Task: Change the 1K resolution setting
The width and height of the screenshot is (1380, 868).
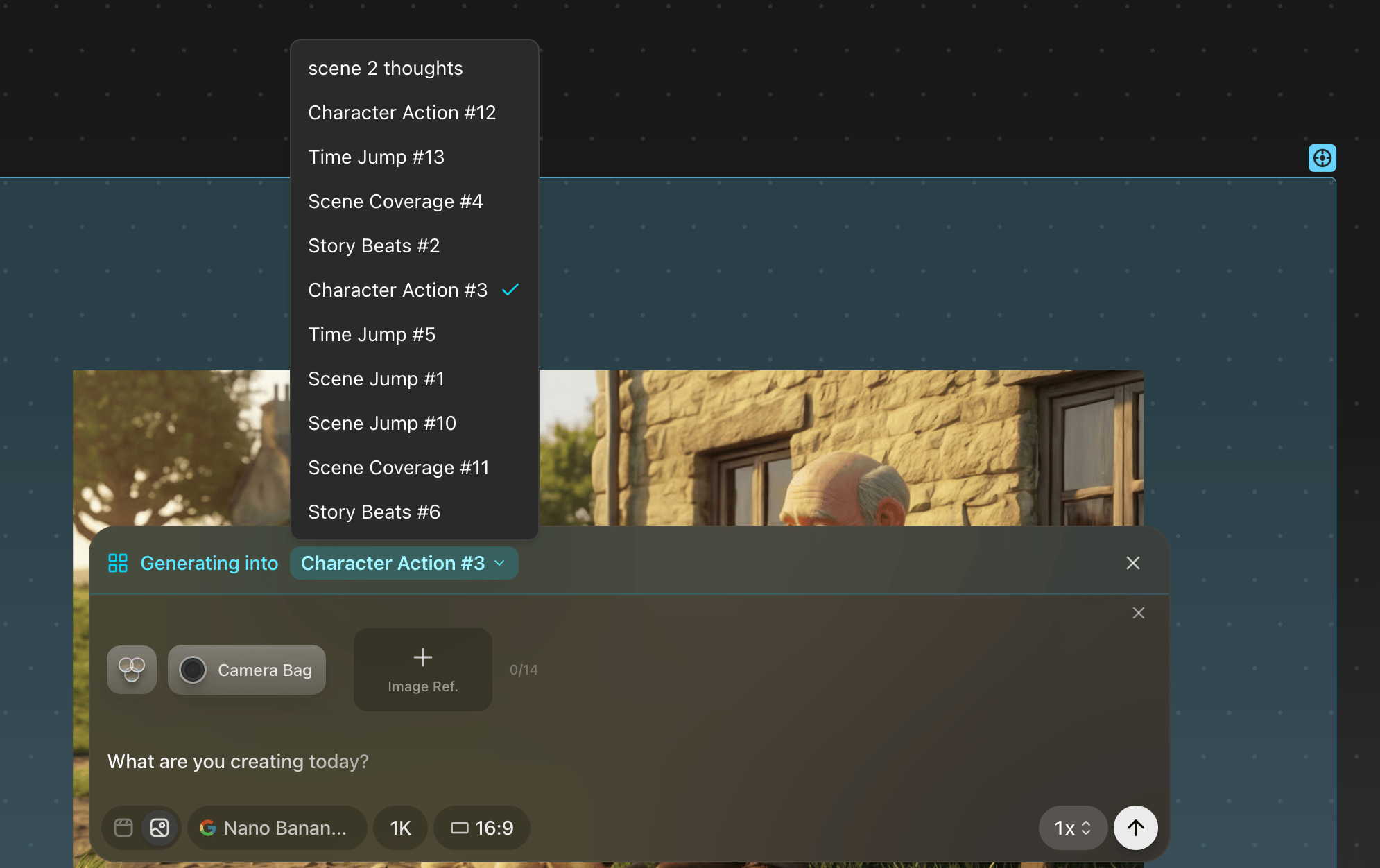Action: [x=400, y=828]
